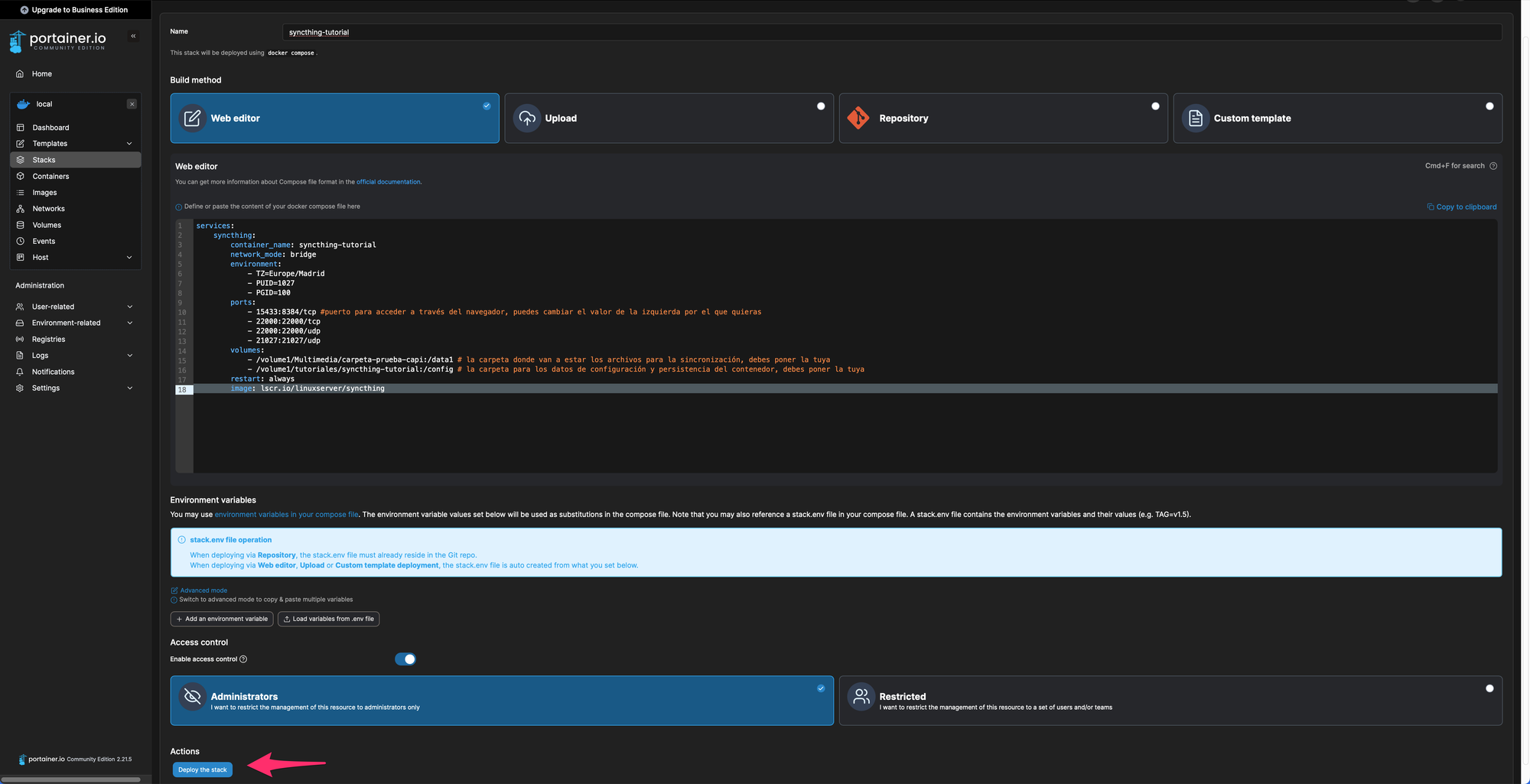This screenshot has height=784, width=1530.
Task: Open the Images section
Action: [44, 193]
